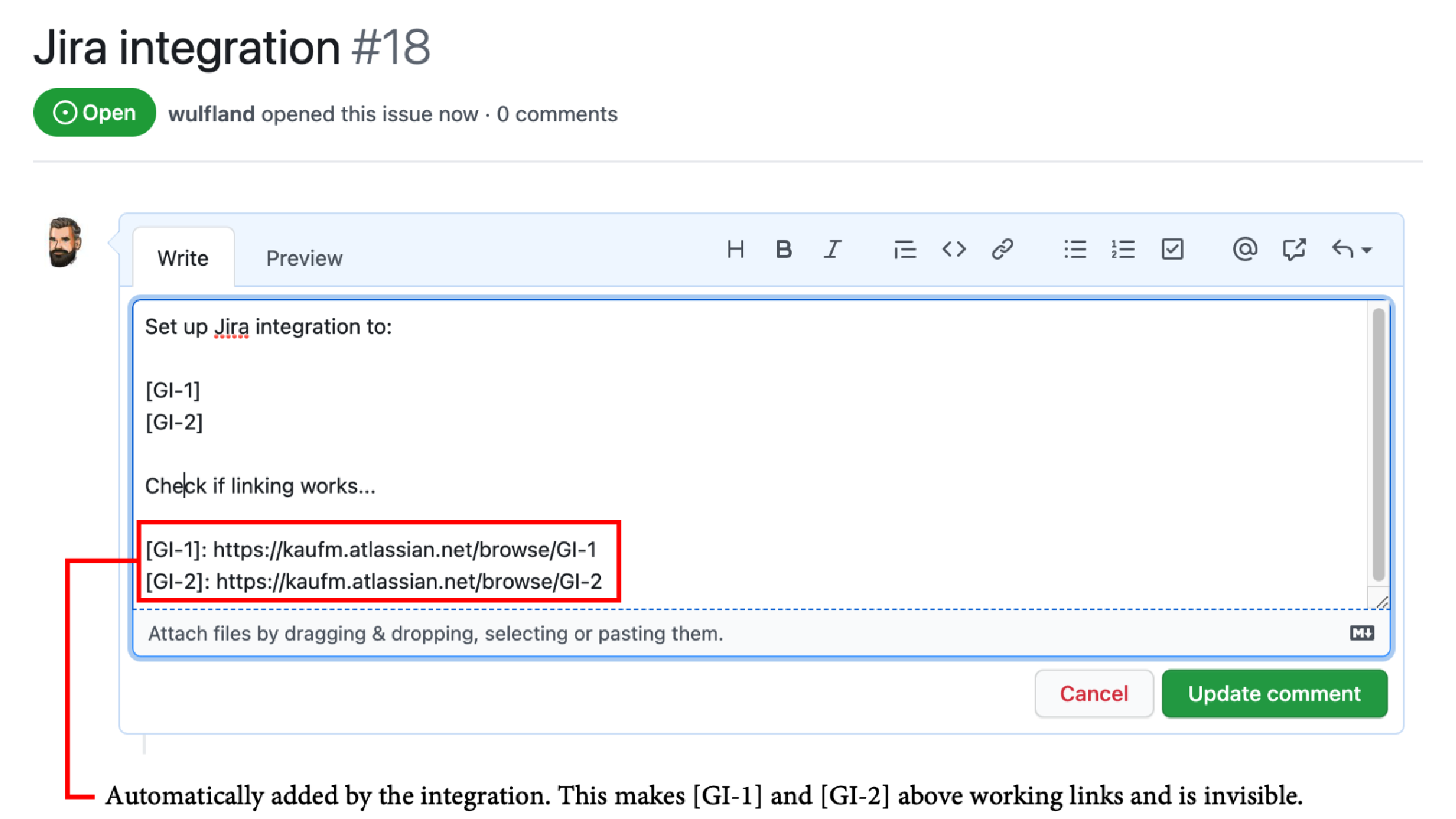
Task: Insert code formatting
Action: pyautogui.click(x=954, y=250)
